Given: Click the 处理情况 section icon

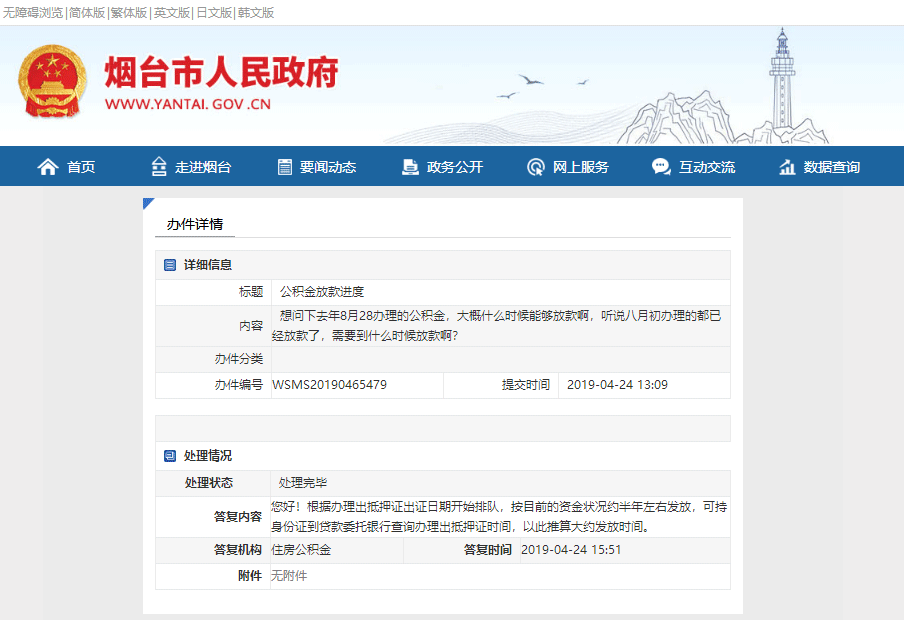Looking at the screenshot, I should 170,456.
